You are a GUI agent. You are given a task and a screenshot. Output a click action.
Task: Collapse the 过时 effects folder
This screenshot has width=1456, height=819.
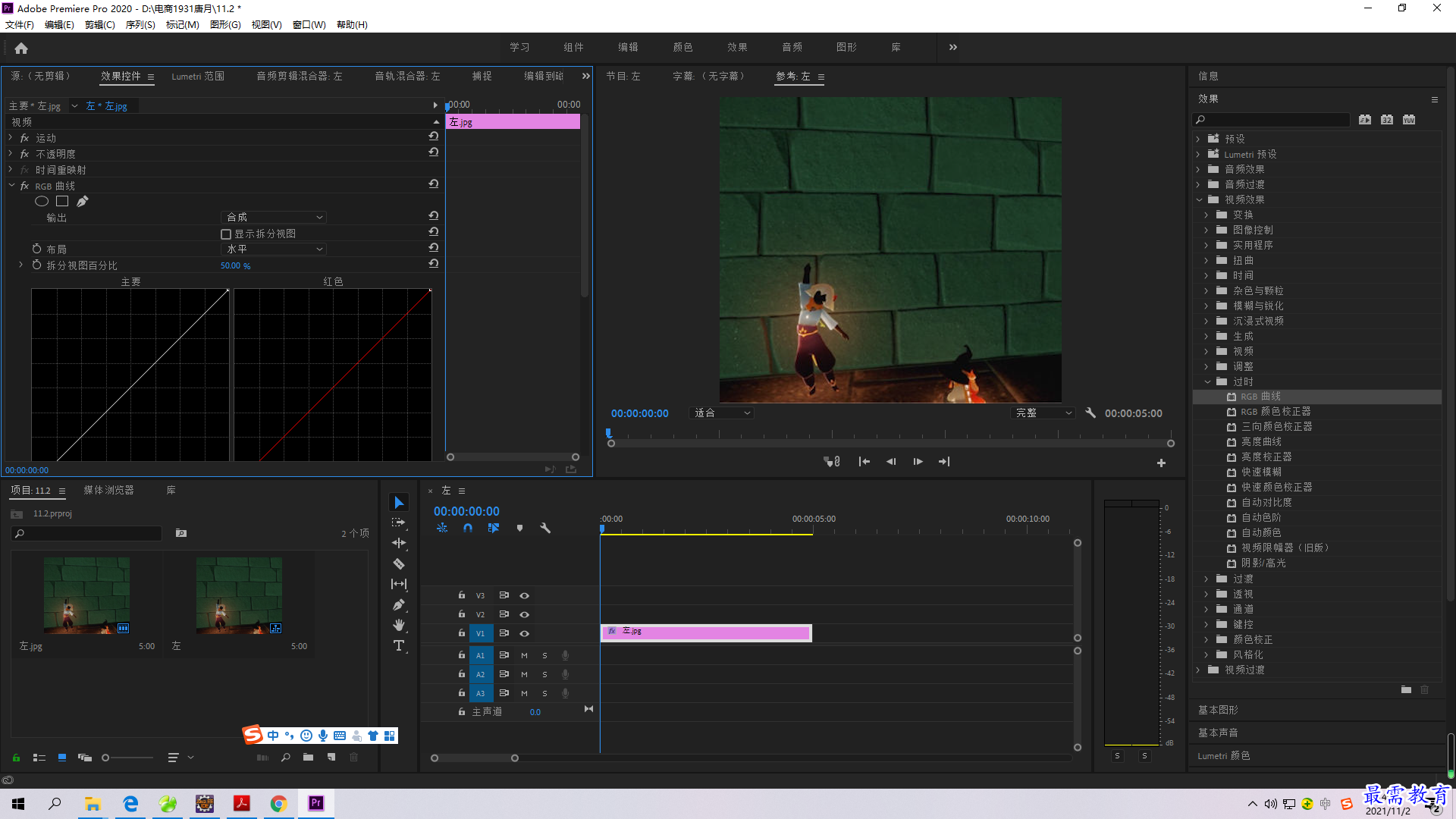click(1207, 381)
